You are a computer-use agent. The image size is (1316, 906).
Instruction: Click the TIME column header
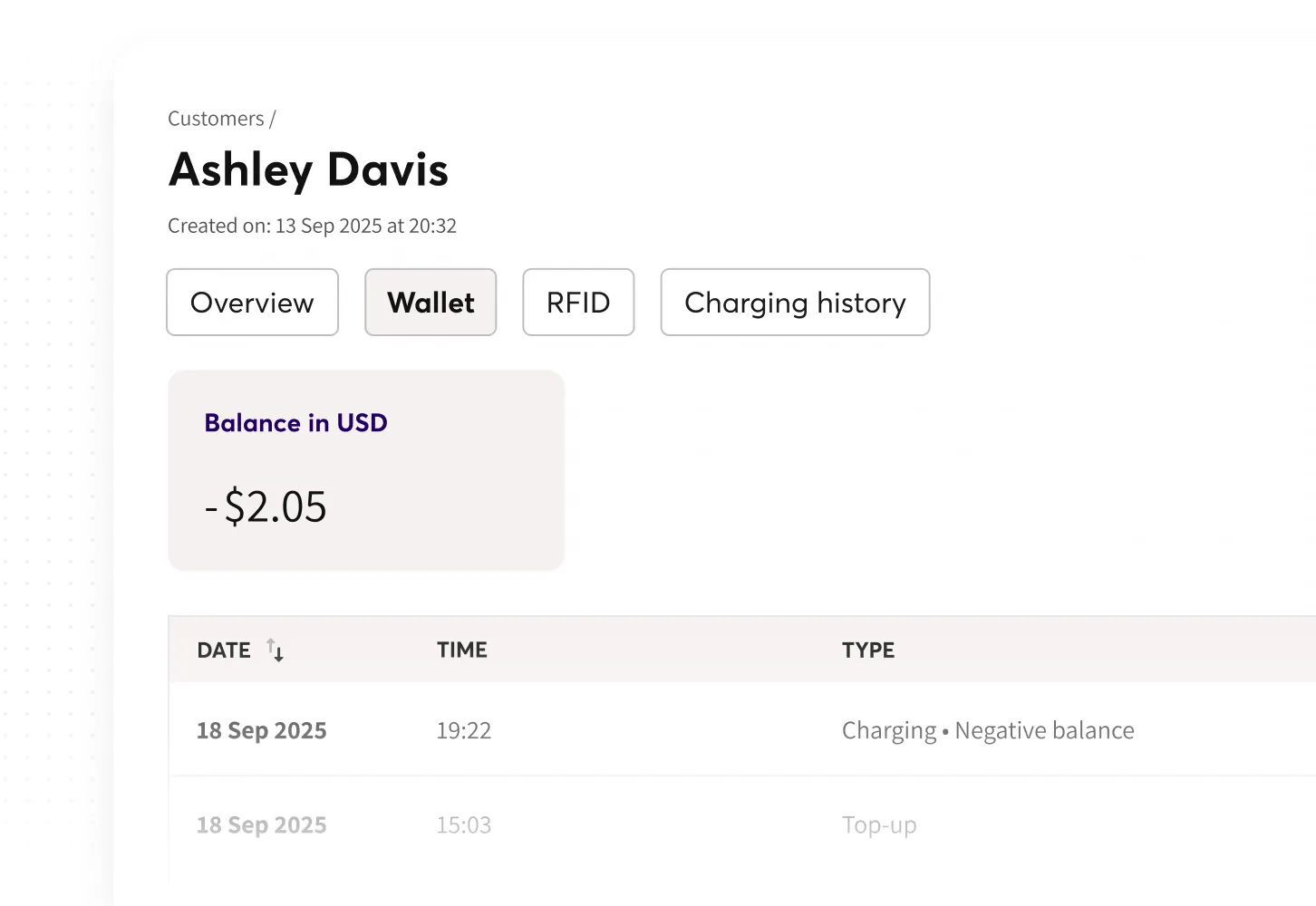click(462, 650)
